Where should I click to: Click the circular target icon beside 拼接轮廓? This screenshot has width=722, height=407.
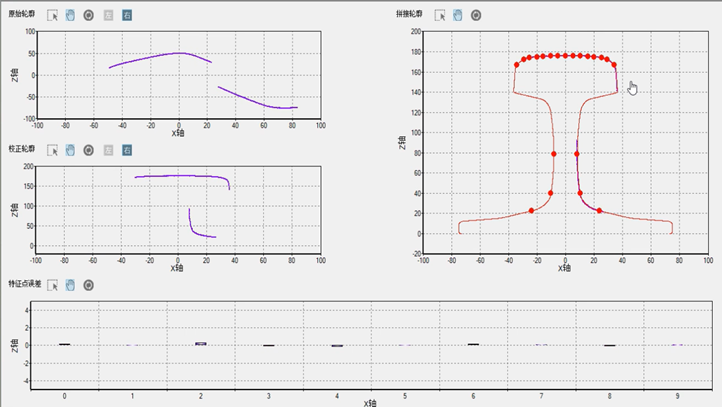[x=476, y=16]
